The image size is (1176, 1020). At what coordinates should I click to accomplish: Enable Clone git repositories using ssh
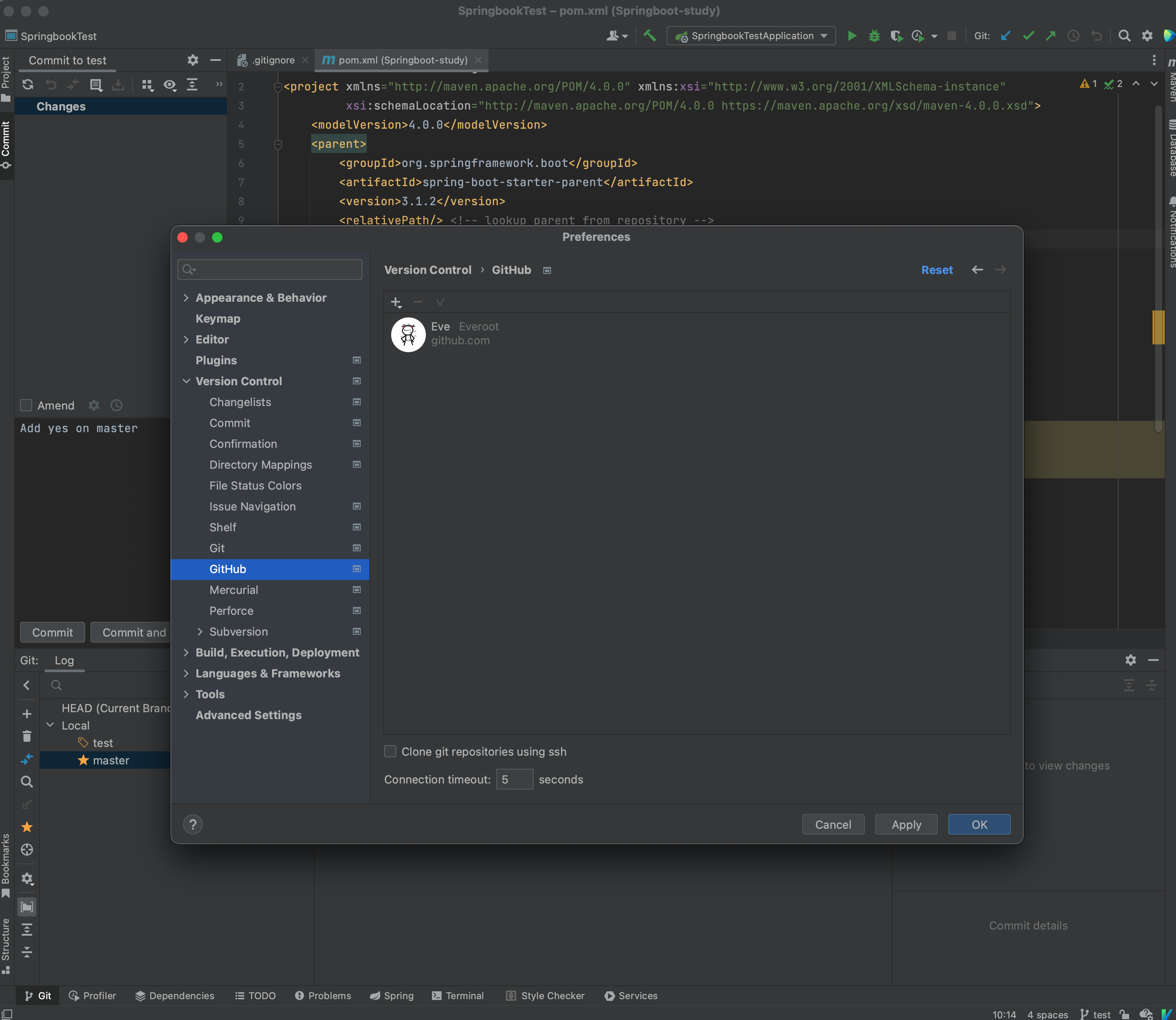pos(390,751)
